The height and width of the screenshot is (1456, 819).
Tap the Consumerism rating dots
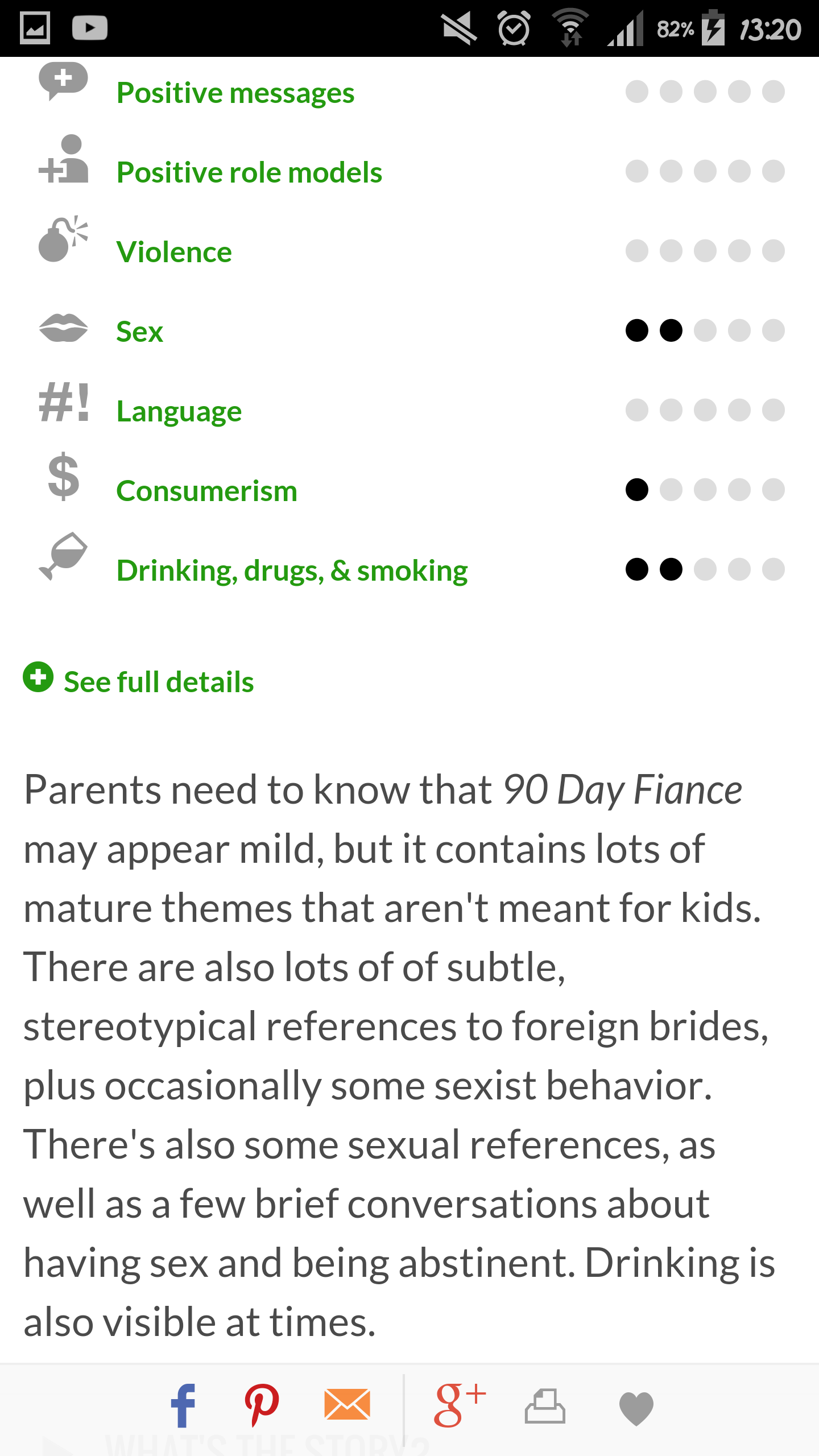coord(705,490)
